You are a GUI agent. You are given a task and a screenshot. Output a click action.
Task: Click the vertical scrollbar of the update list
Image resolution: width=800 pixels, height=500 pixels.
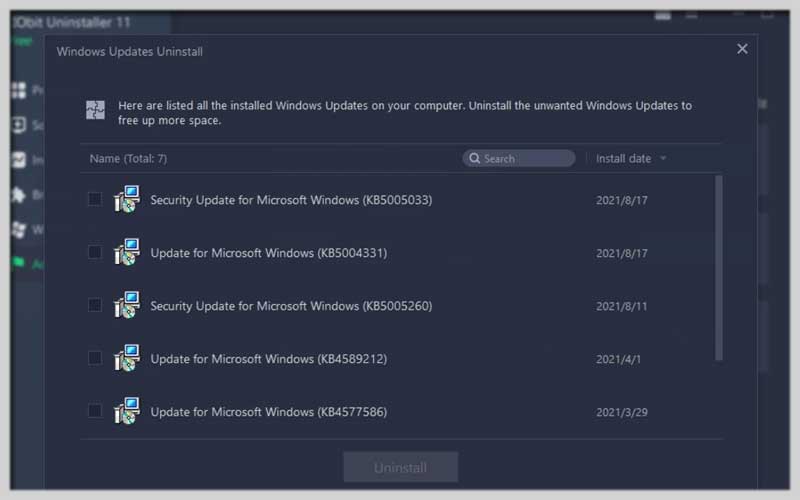coord(718,268)
